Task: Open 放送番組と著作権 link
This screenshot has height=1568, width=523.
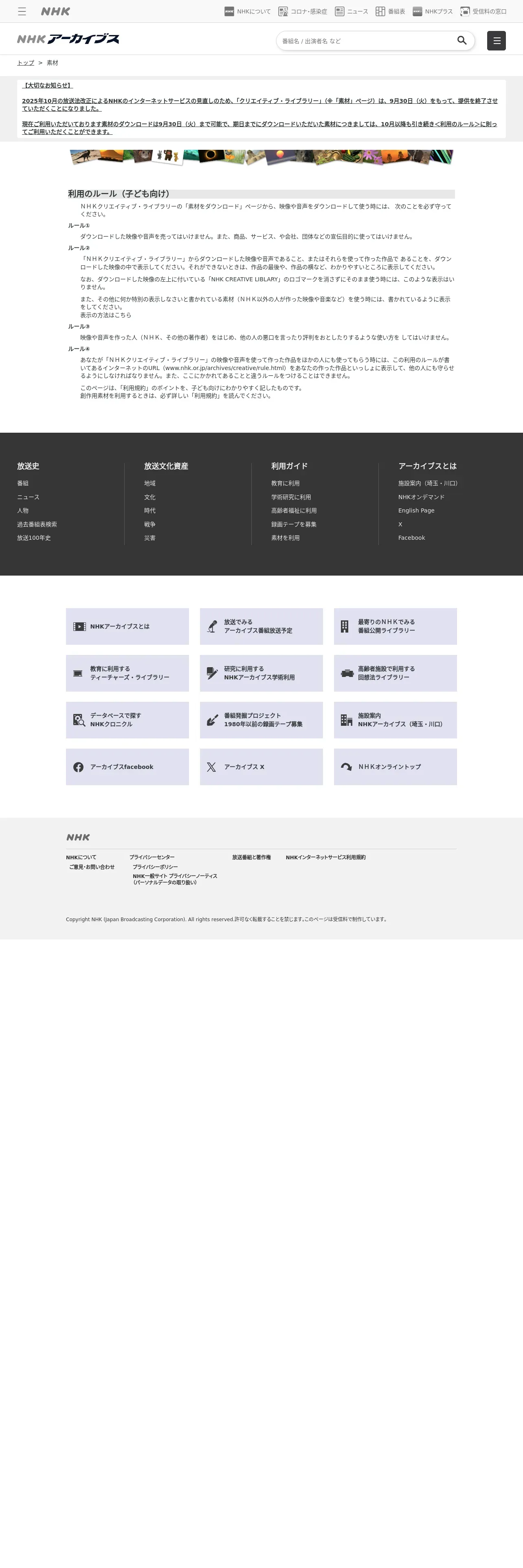Action: coord(251,857)
